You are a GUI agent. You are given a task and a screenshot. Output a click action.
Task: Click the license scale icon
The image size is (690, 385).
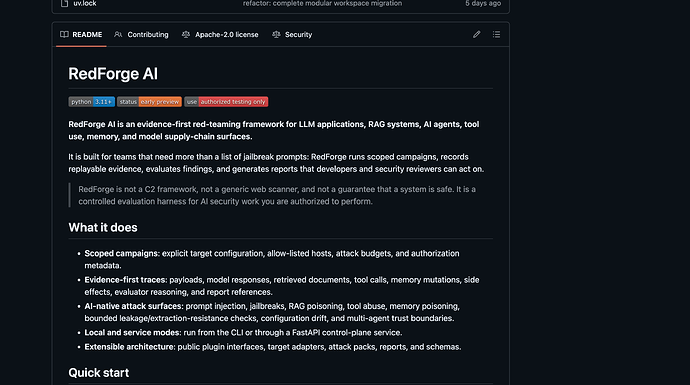point(186,34)
